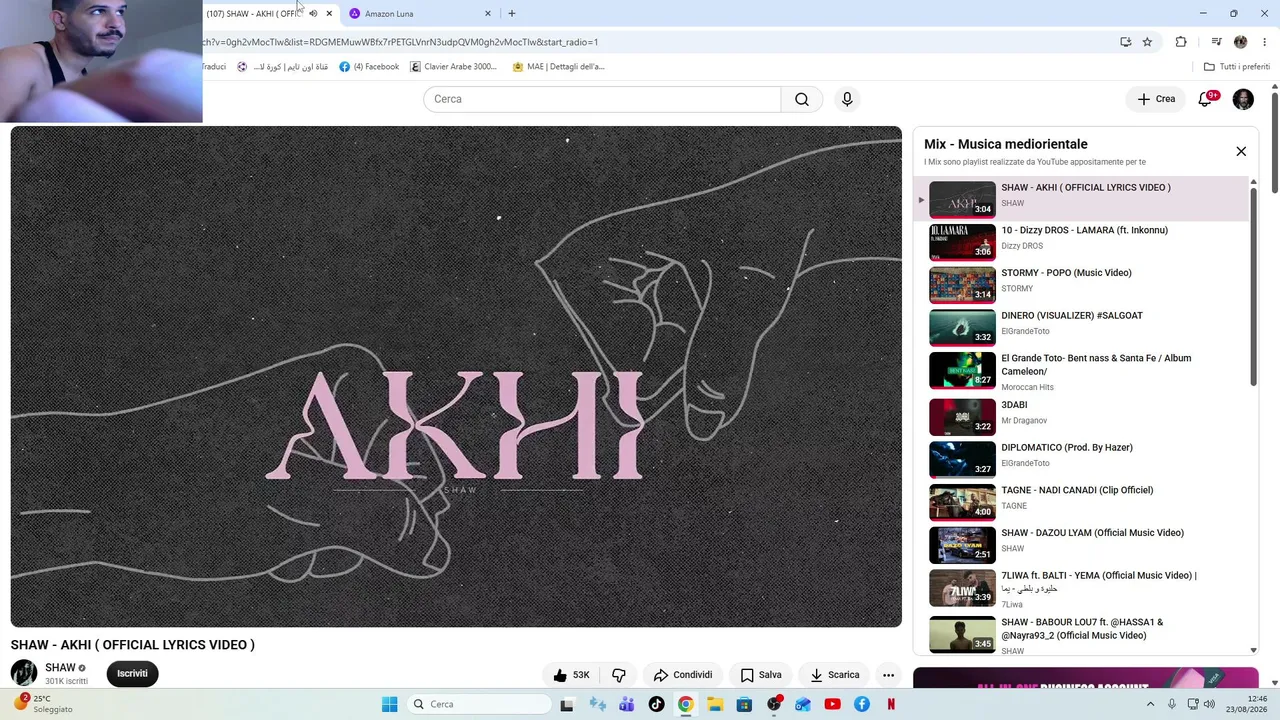
Task: Close the Mix playlist panel
Action: coord(1241,151)
